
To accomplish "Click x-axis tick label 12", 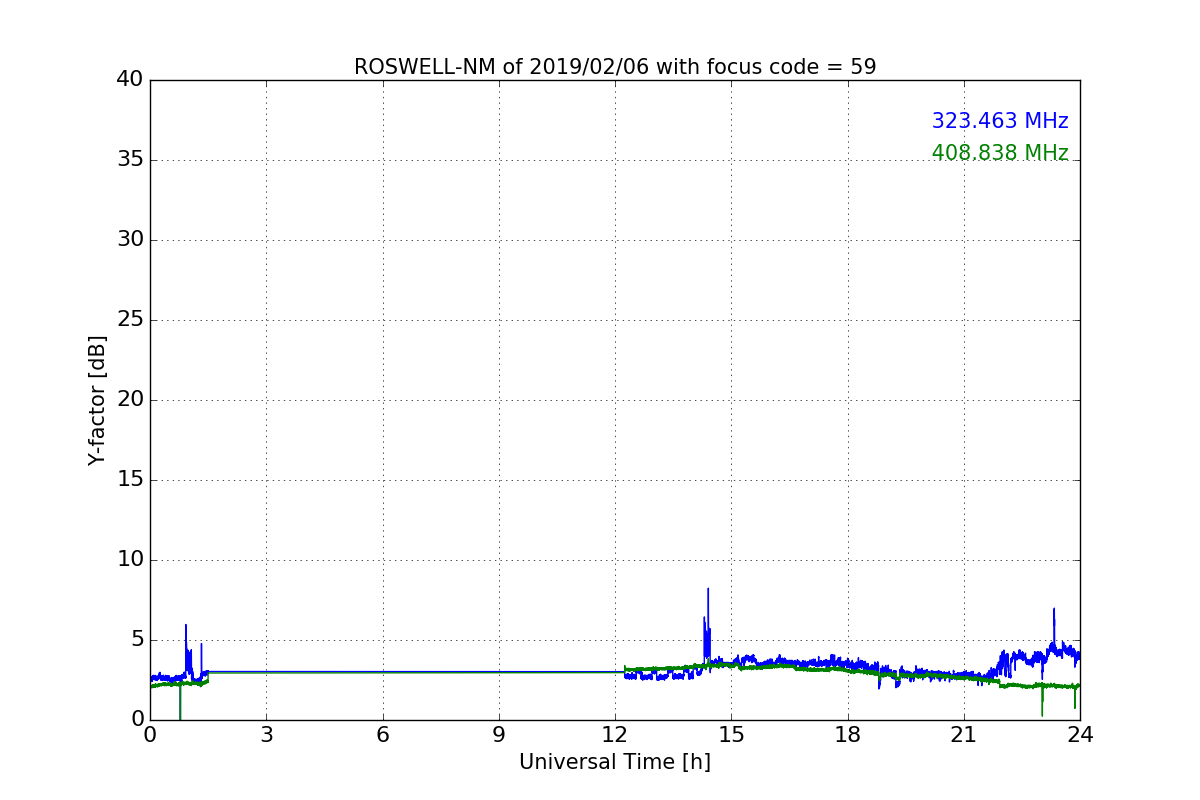I will pos(615,735).
